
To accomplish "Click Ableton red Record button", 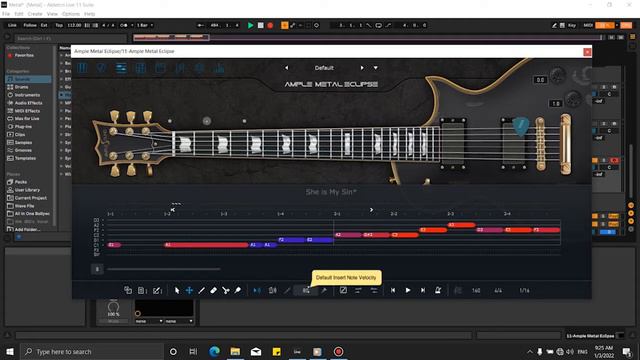I will (x=270, y=25).
